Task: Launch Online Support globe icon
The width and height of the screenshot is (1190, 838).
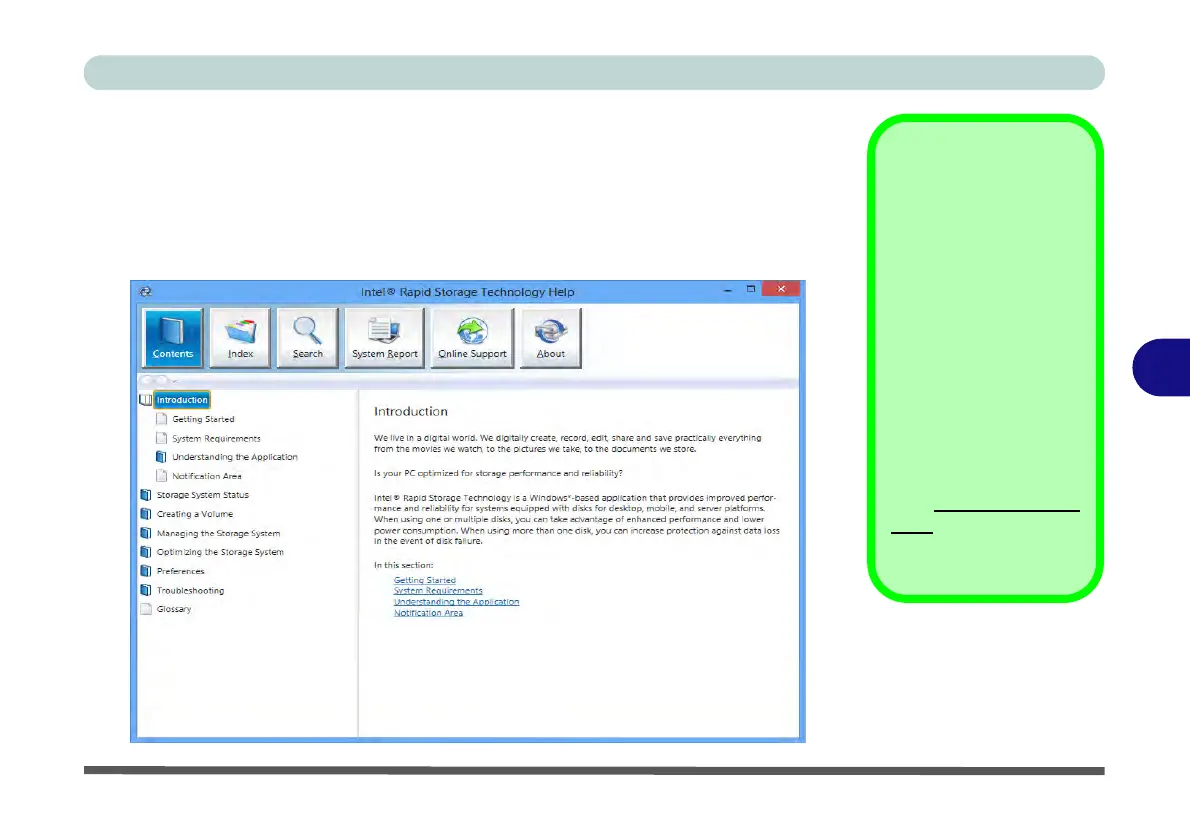Action: [x=472, y=331]
